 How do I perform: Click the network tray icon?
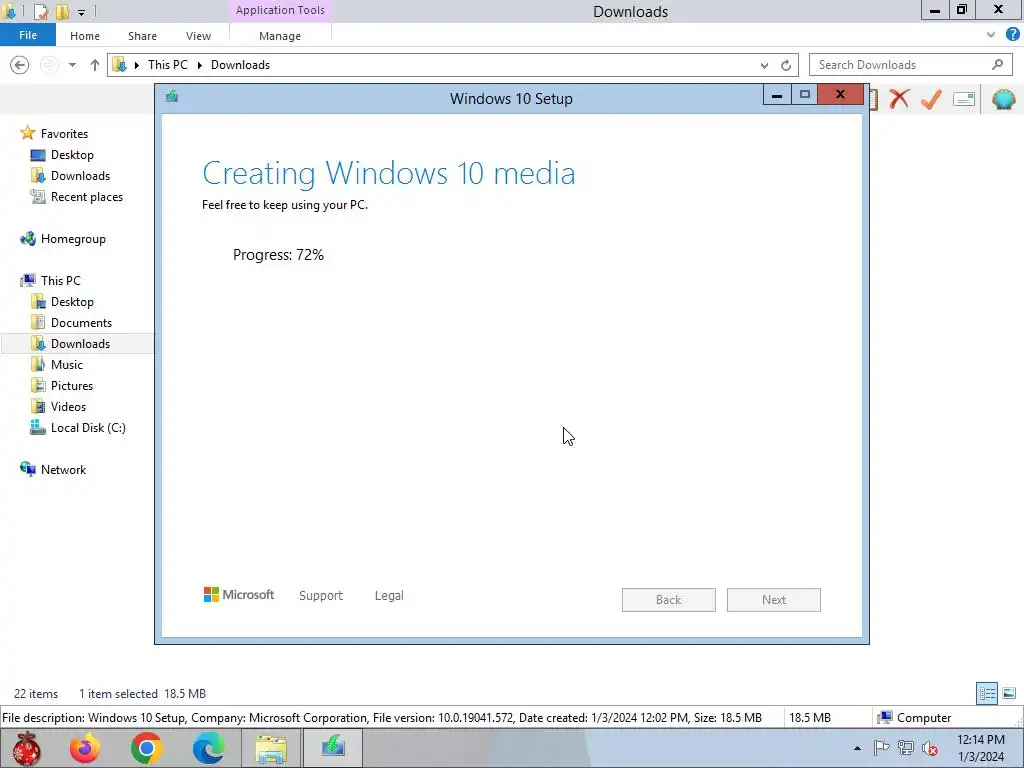tap(906, 748)
